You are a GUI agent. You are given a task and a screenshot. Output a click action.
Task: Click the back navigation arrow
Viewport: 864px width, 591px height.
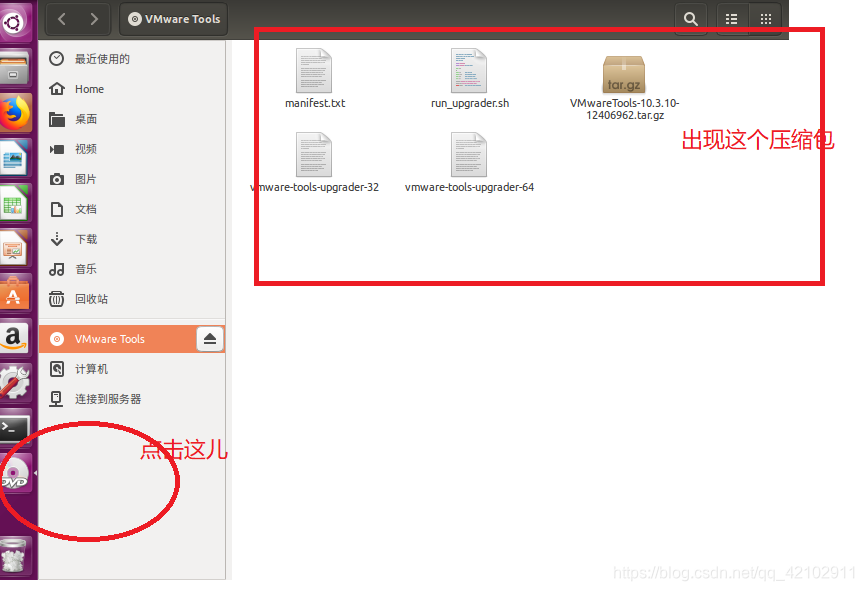pos(62,19)
